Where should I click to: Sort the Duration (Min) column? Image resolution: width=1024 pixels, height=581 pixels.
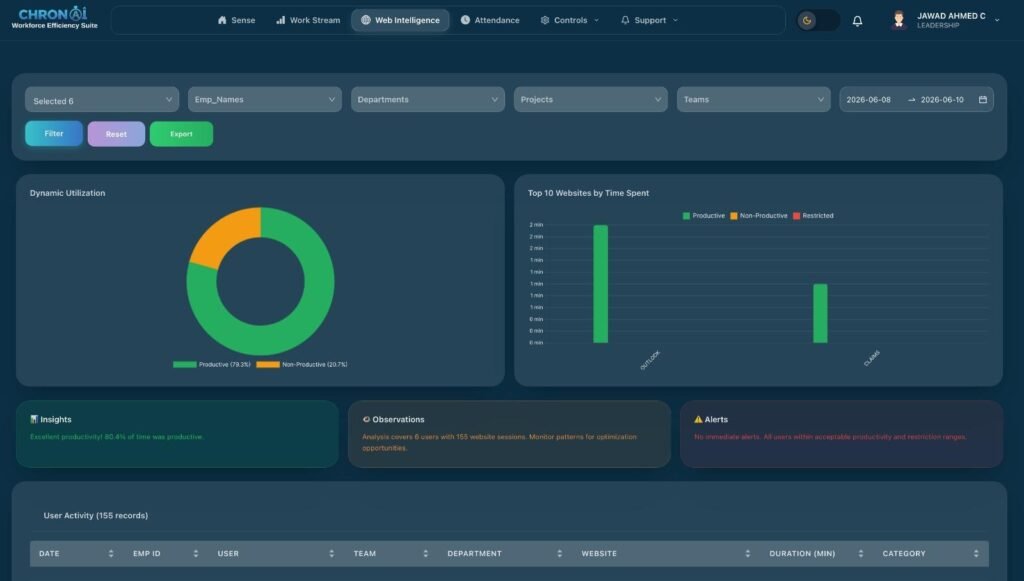(x=861, y=554)
